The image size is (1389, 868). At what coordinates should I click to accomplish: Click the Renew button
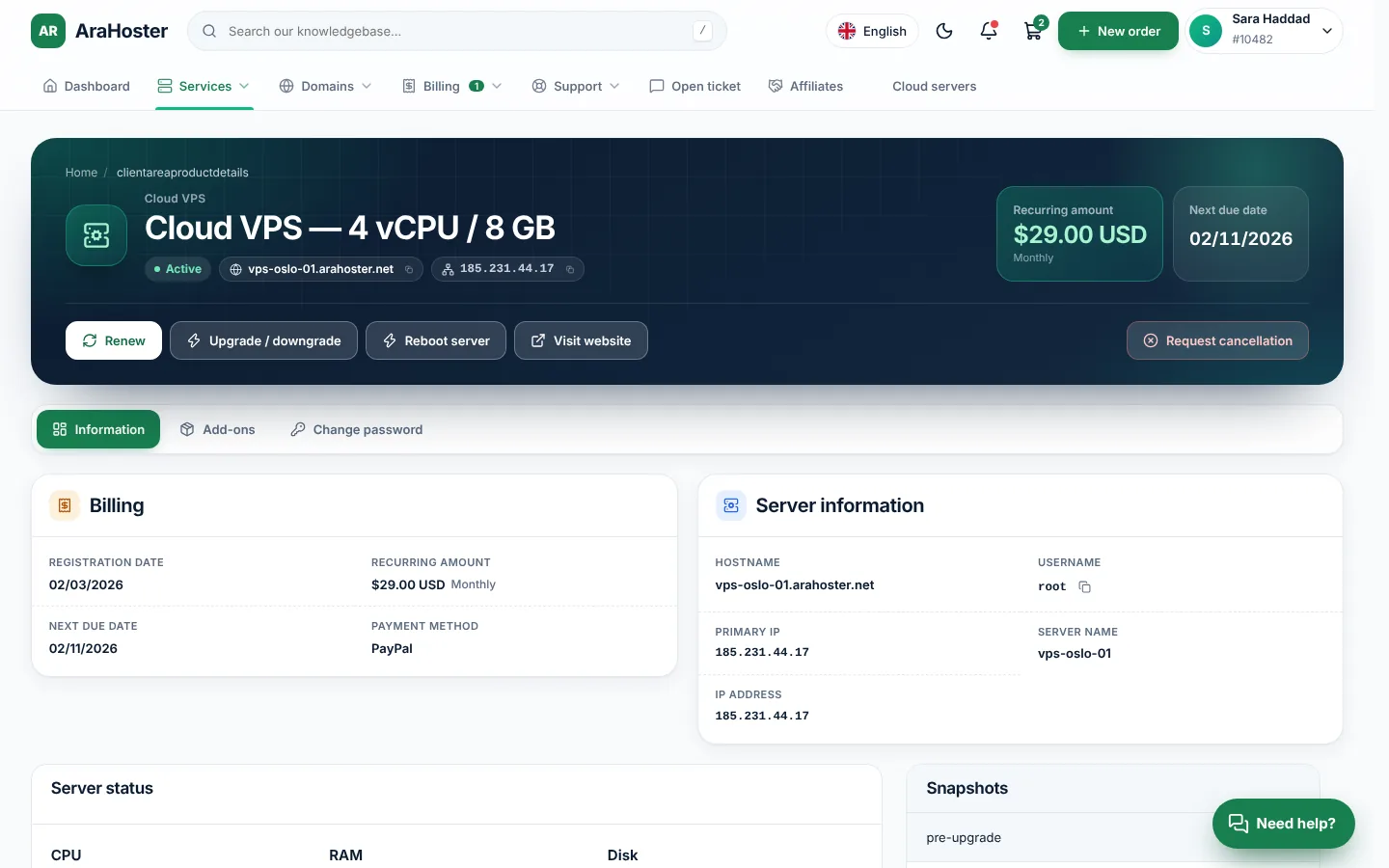point(114,340)
